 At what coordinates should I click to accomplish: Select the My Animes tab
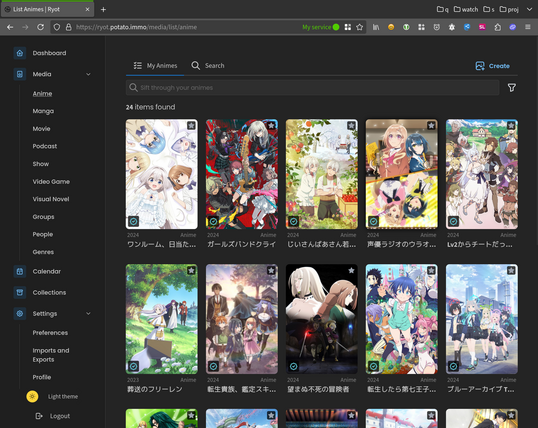(155, 66)
